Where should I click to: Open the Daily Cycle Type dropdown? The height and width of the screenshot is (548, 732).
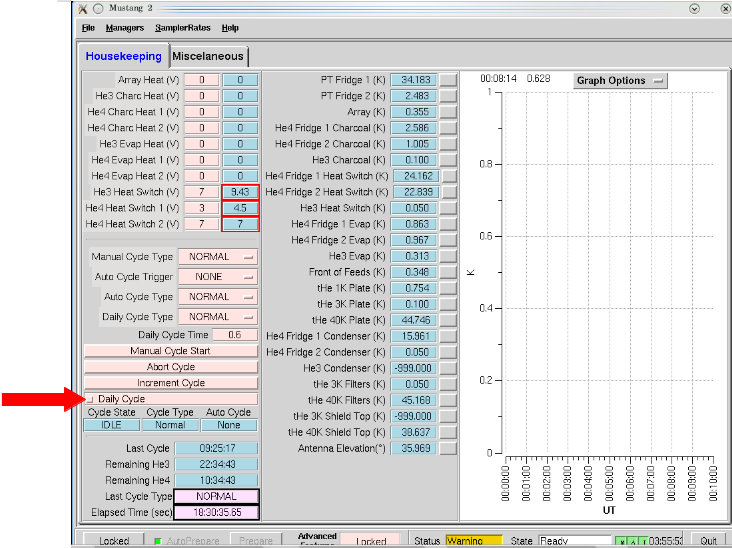click(x=218, y=317)
